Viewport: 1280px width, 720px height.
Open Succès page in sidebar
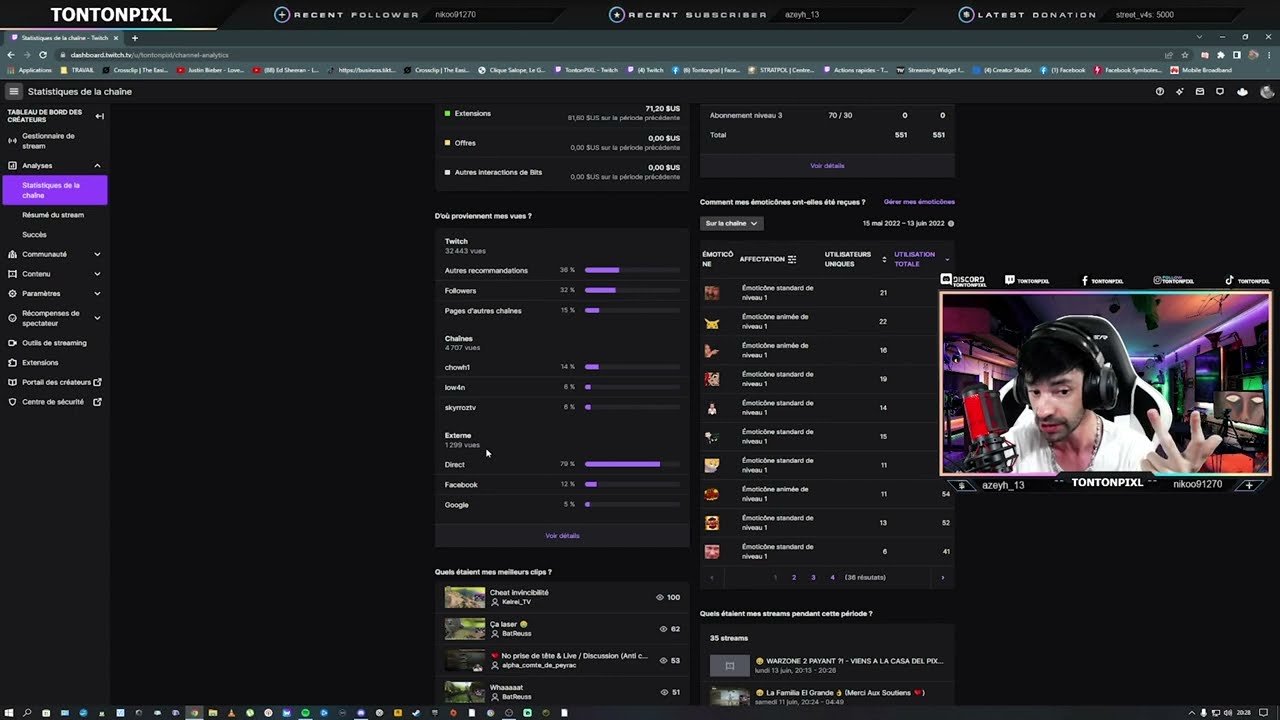[35, 235]
